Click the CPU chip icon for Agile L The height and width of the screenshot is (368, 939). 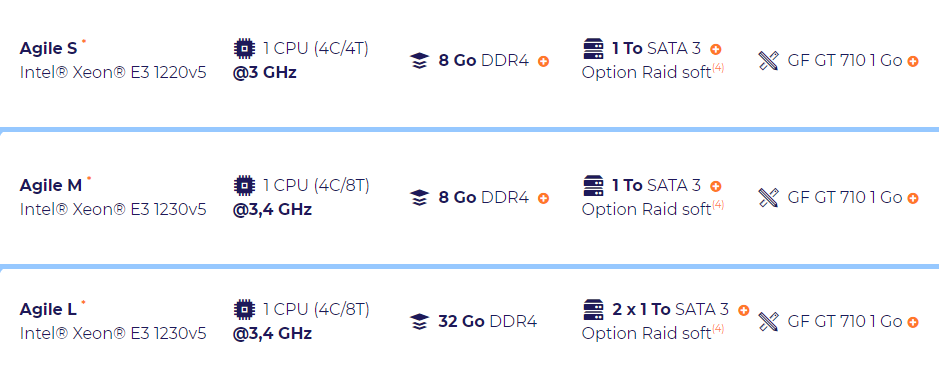point(243,309)
